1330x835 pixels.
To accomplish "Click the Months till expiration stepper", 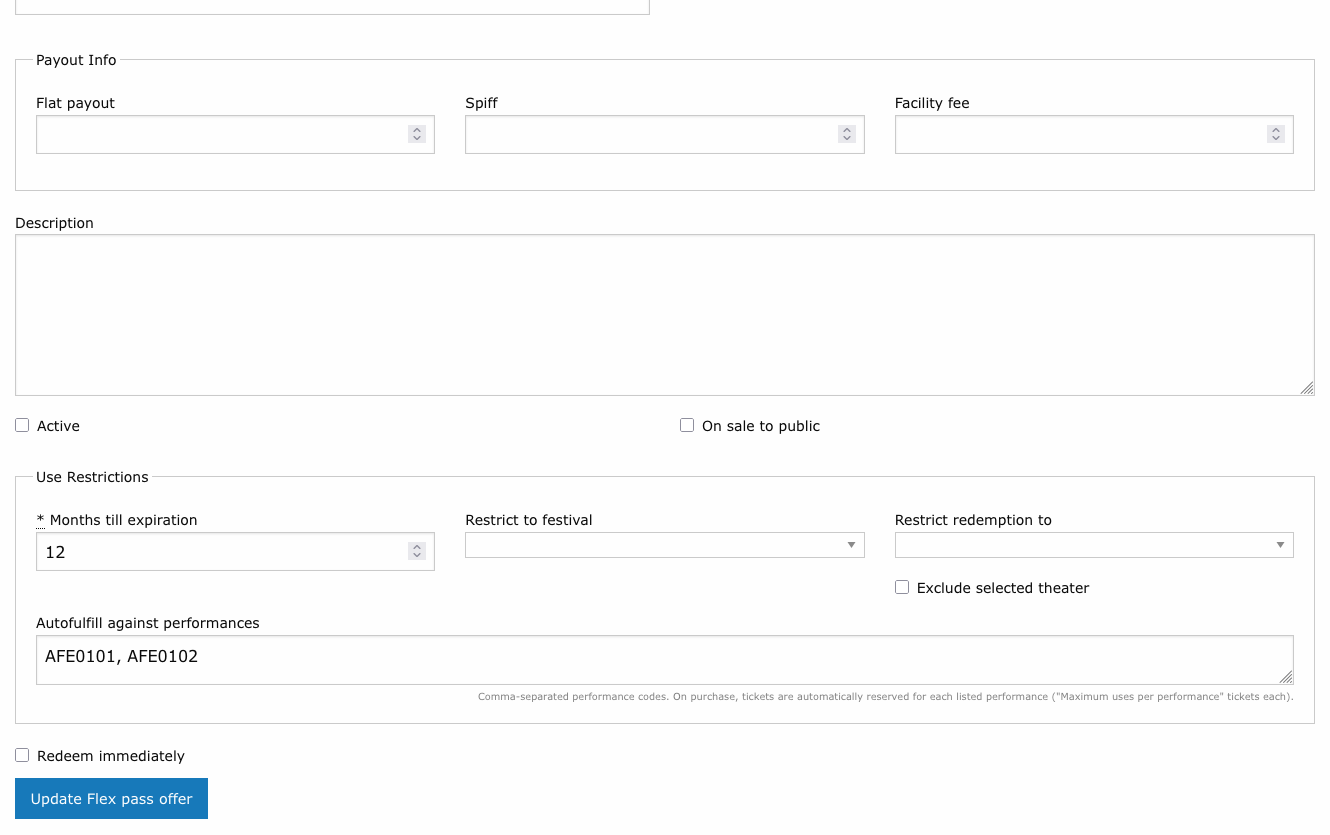I will pyautogui.click(x=417, y=551).
